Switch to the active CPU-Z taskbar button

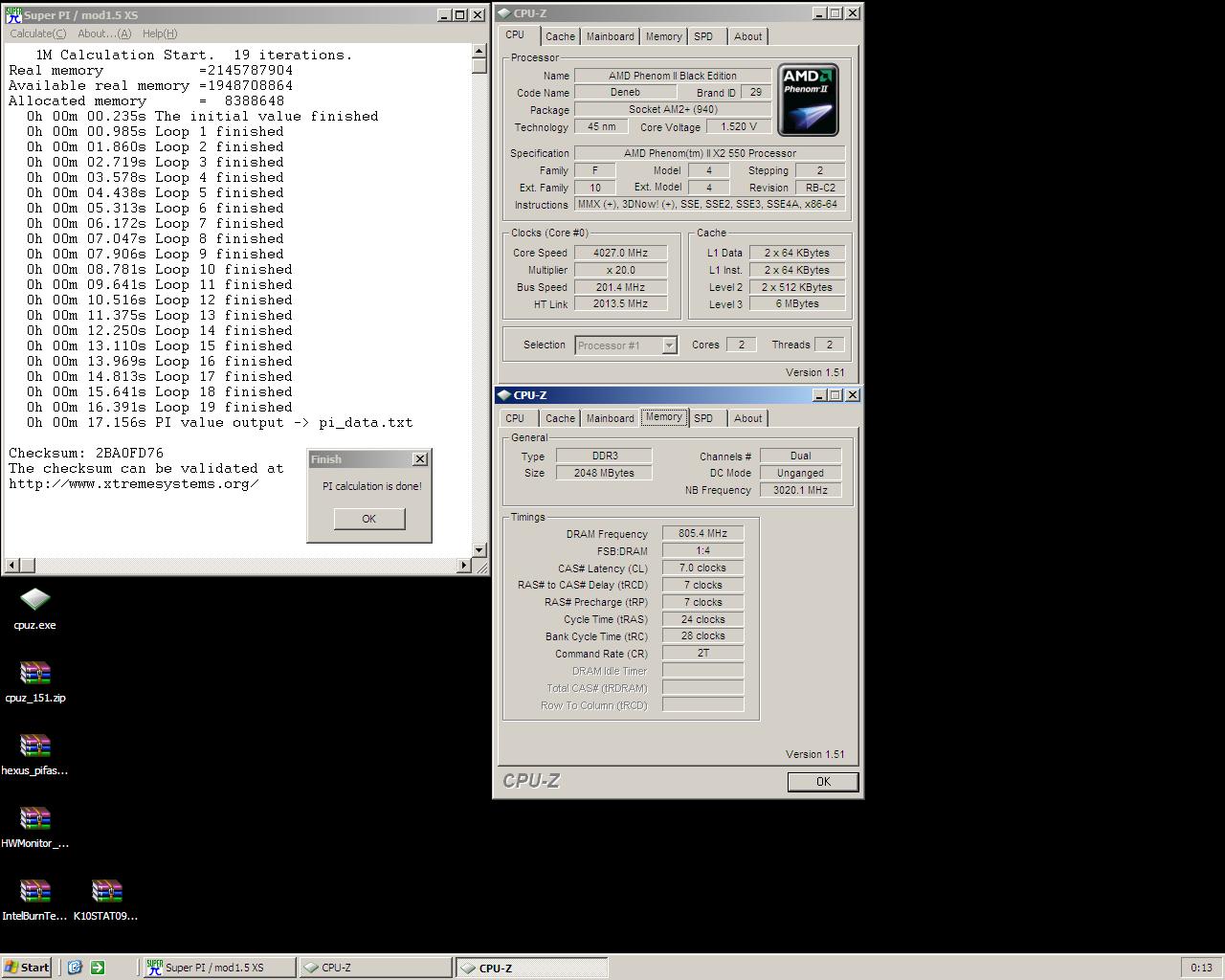coord(531,968)
